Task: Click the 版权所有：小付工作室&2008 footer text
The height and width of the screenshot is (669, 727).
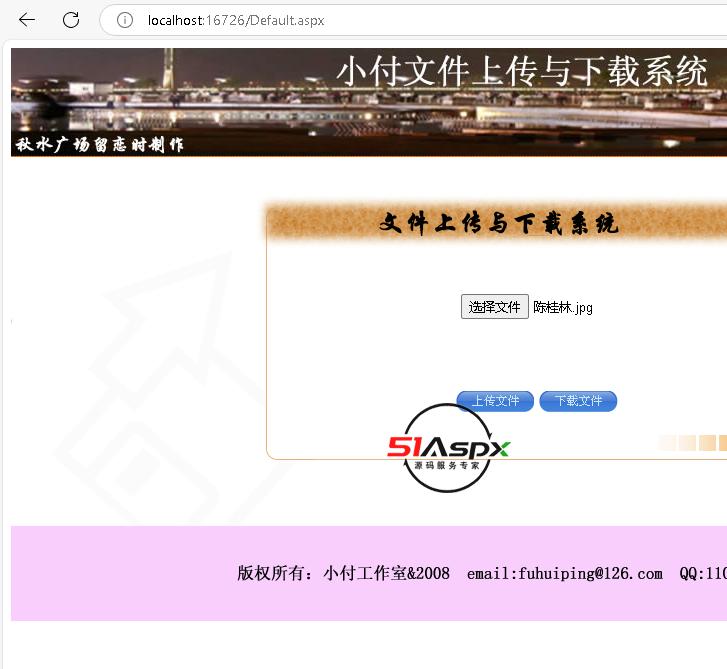Action: click(343, 574)
